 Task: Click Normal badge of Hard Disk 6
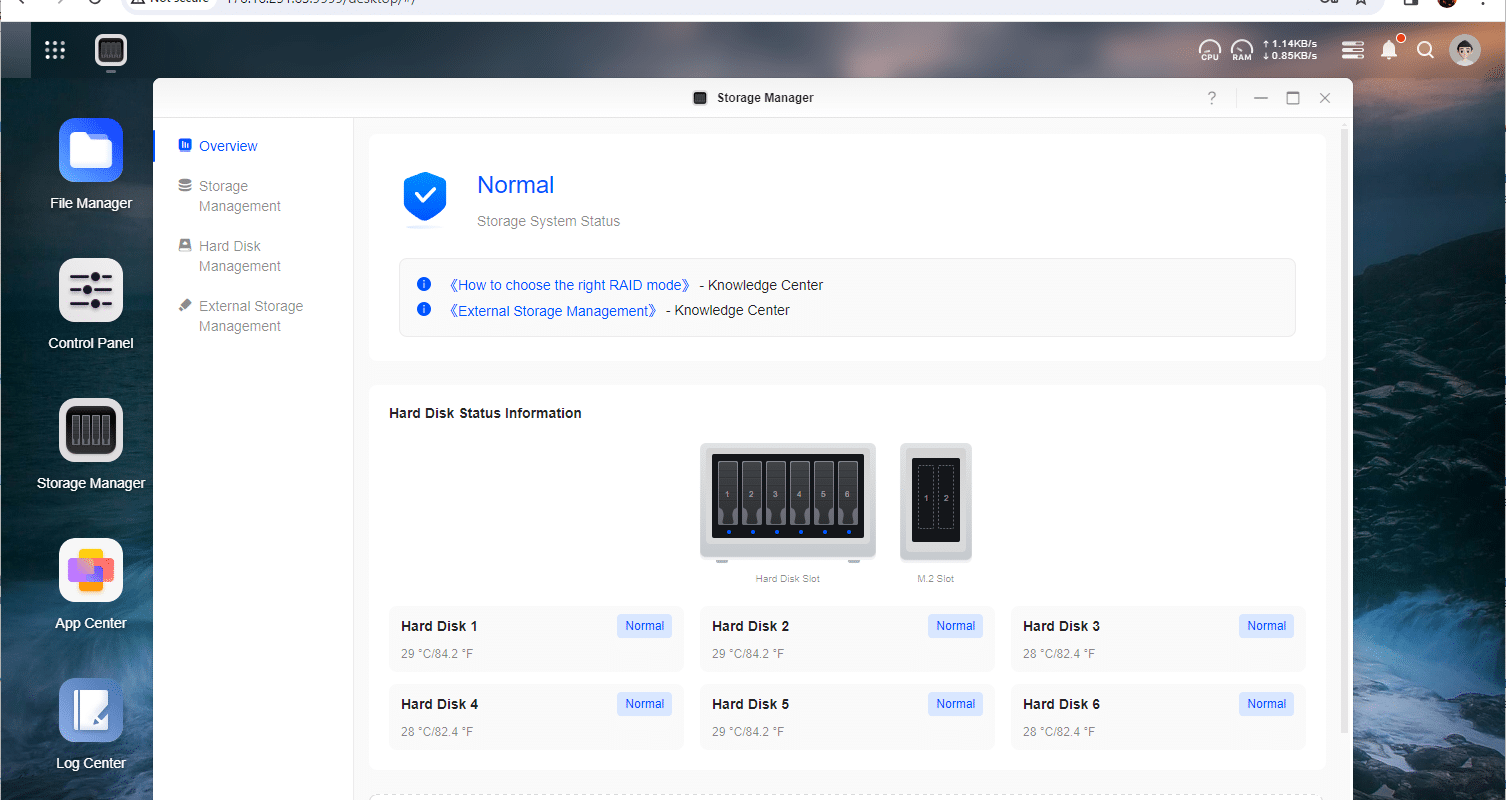[x=1266, y=704]
